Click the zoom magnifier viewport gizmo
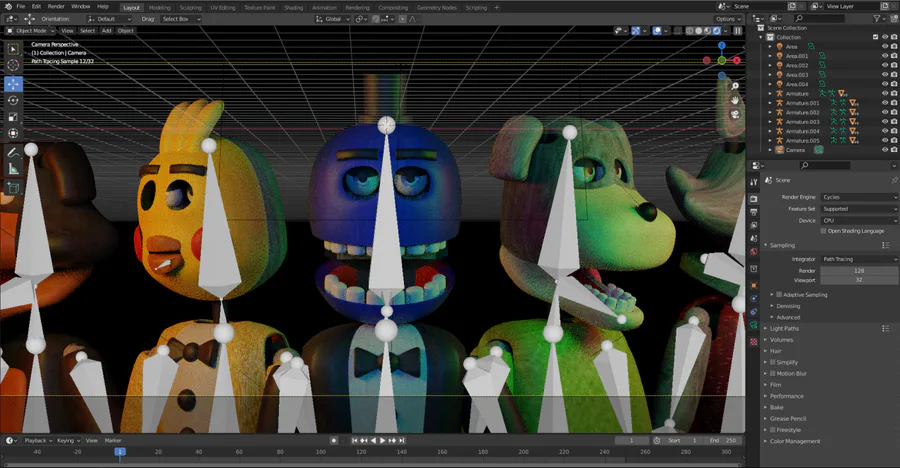The height and width of the screenshot is (468, 900). [x=735, y=86]
